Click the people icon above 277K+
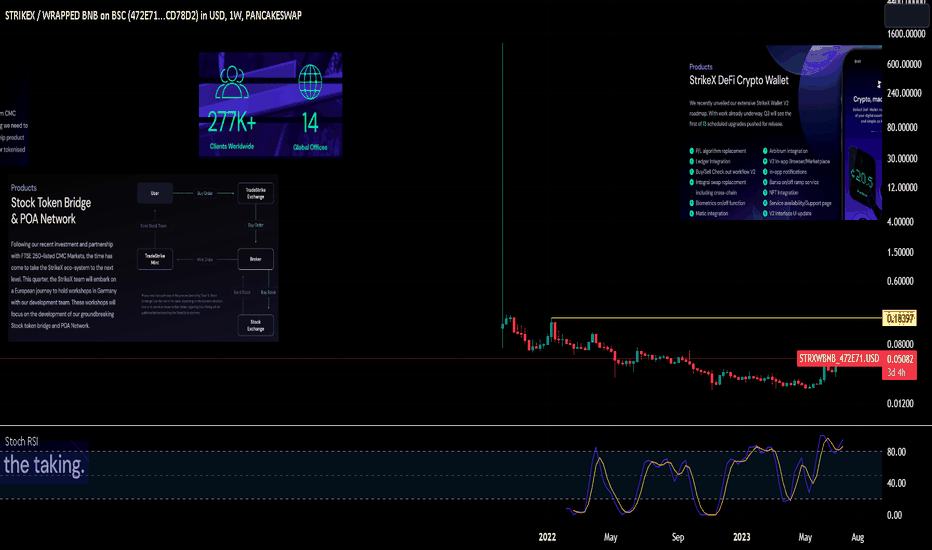The height and width of the screenshot is (550, 932). [x=232, y=82]
